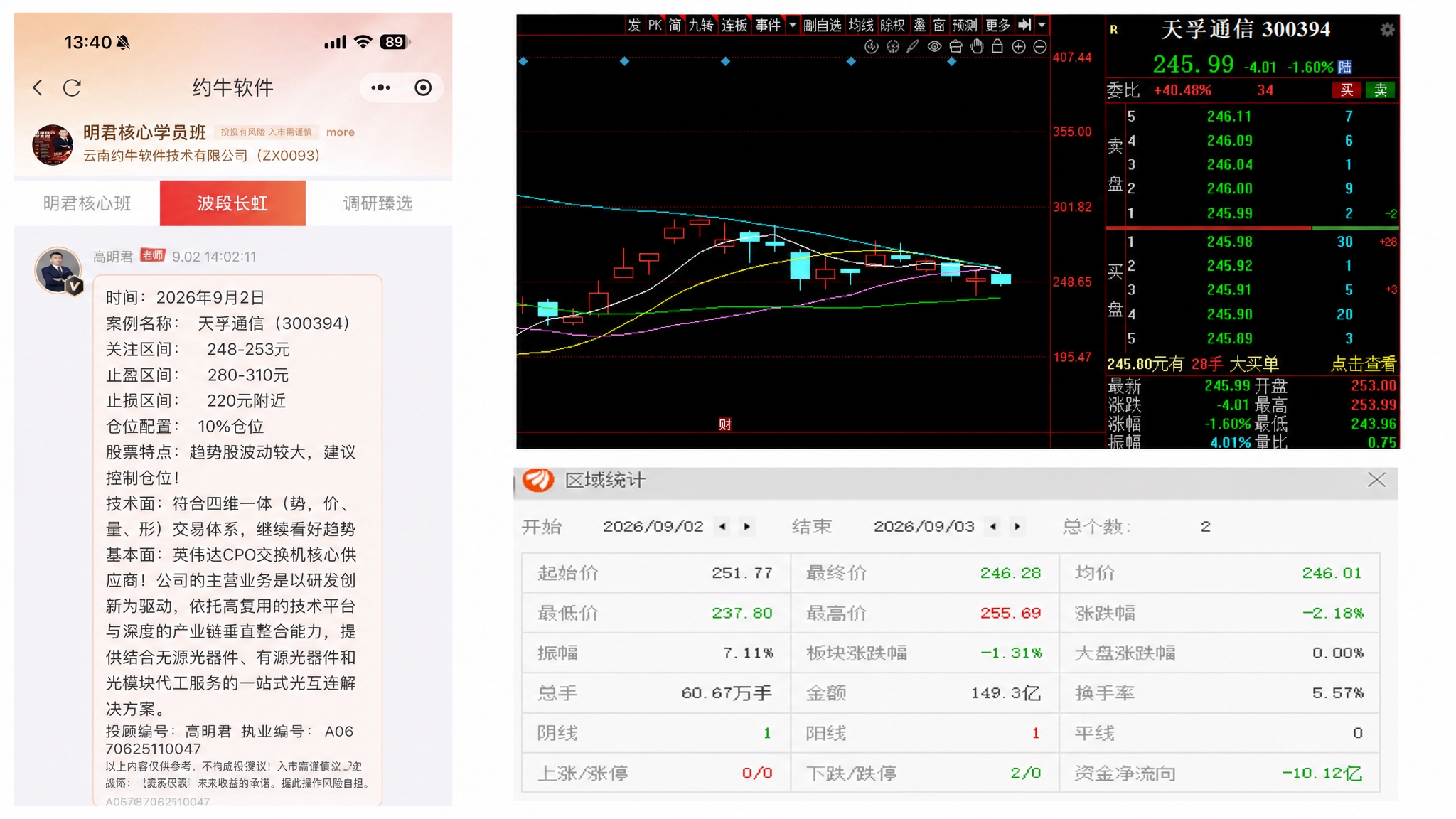Toggle the 简 simple view button
The image size is (1456, 819).
coord(675,26)
